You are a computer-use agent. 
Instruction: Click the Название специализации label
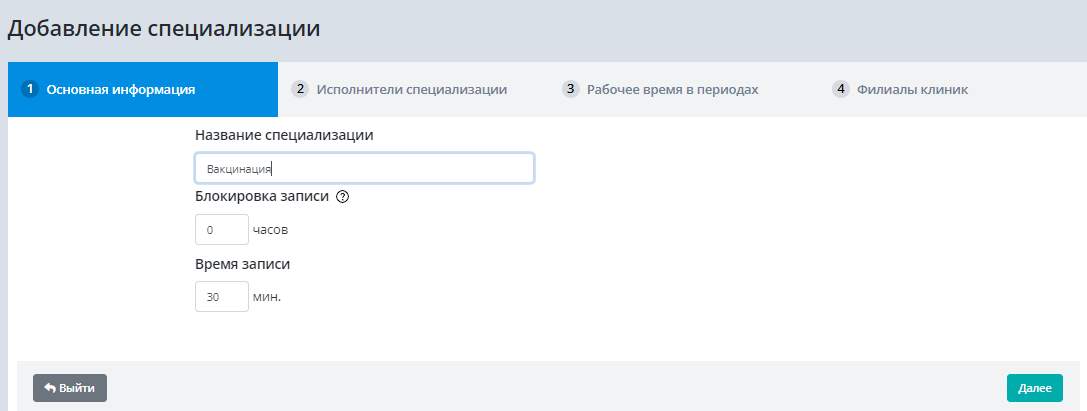(x=284, y=135)
